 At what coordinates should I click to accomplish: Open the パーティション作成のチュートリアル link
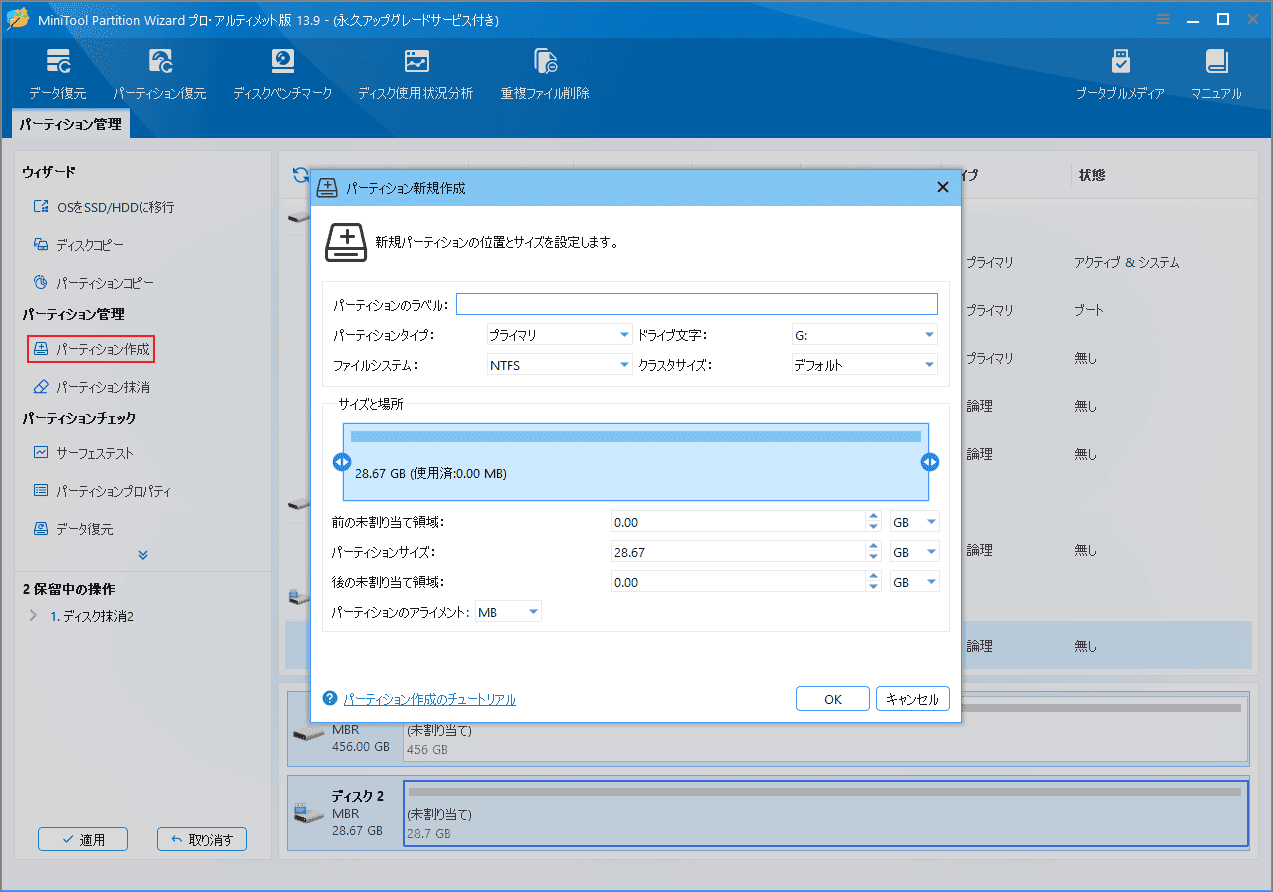(430, 699)
